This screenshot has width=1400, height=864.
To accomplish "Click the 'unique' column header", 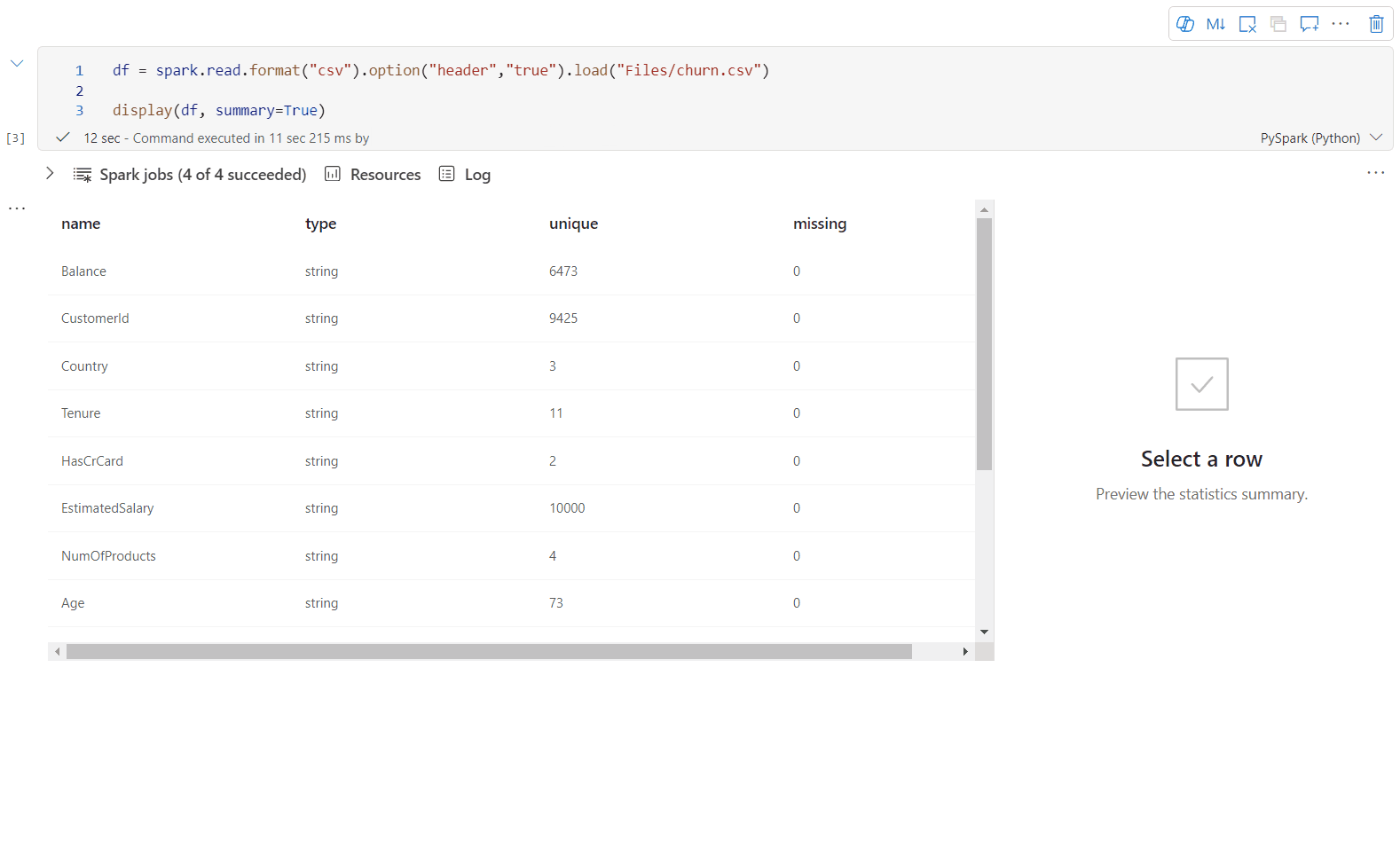I will tap(573, 224).
